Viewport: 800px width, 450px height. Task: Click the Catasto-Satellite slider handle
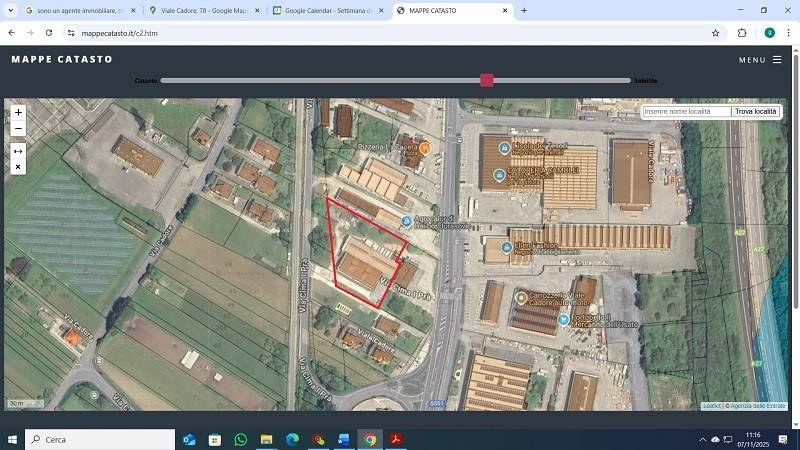pos(487,80)
